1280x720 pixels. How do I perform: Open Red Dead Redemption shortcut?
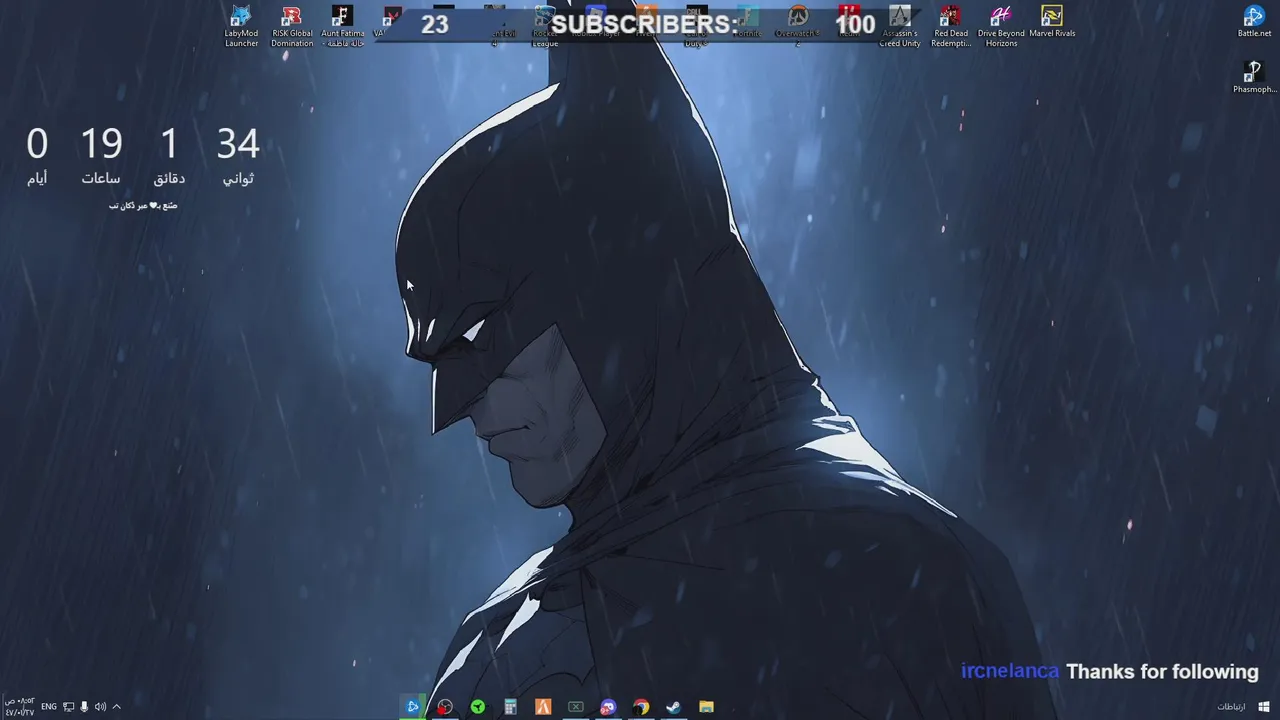(x=951, y=26)
